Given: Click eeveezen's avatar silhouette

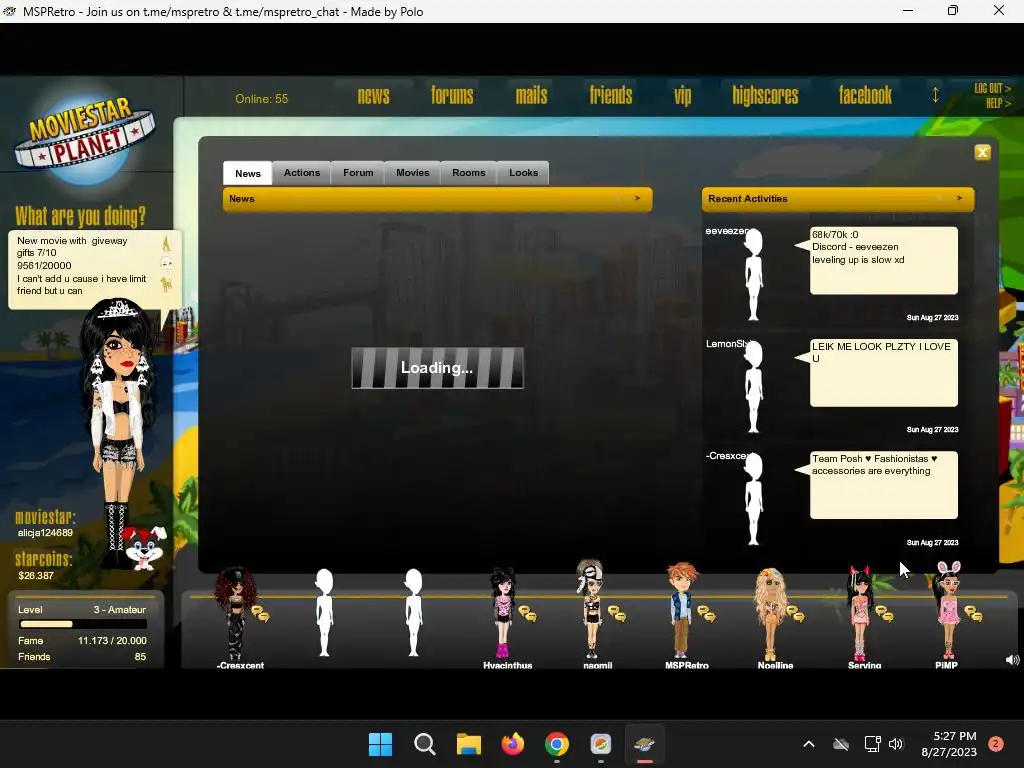Looking at the screenshot, I should tap(754, 274).
